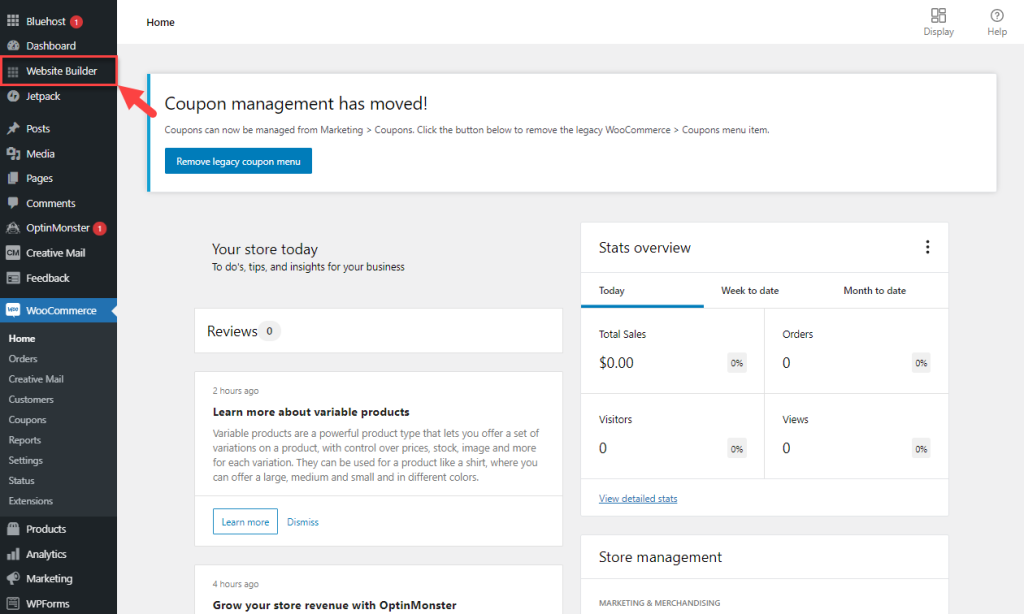1024x614 pixels.
Task: Open WooCommerce Settings submenu
Action: (25, 460)
